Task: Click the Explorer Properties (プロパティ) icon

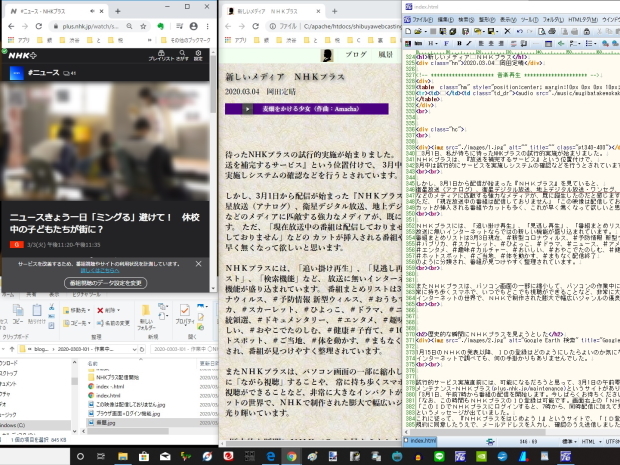Action: [184, 314]
